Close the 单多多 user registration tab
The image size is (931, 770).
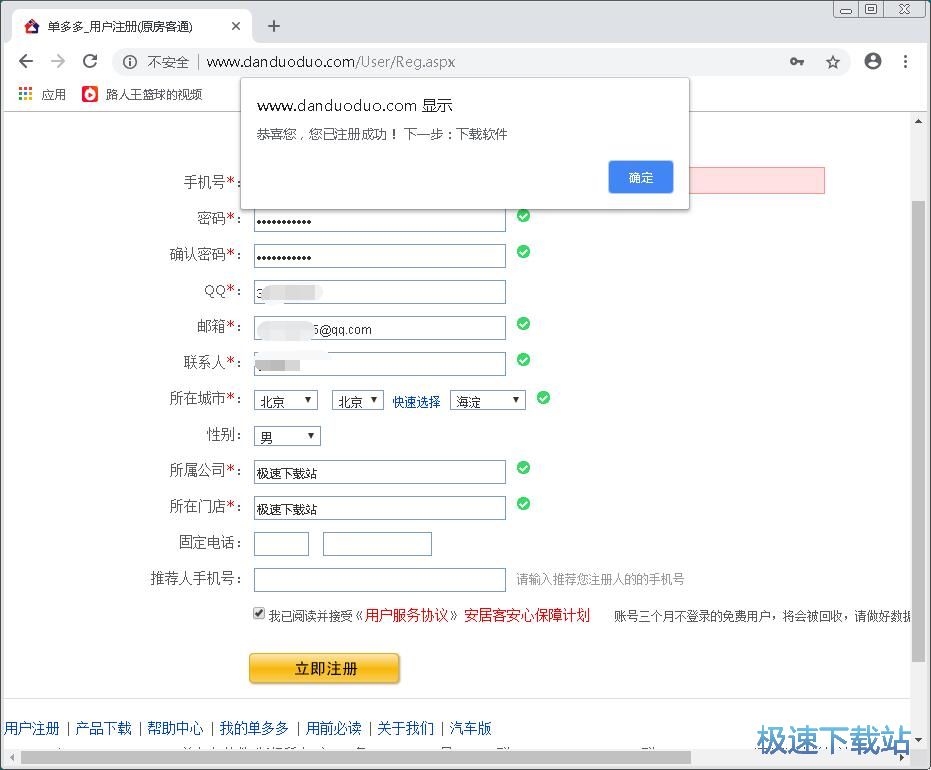click(x=236, y=26)
